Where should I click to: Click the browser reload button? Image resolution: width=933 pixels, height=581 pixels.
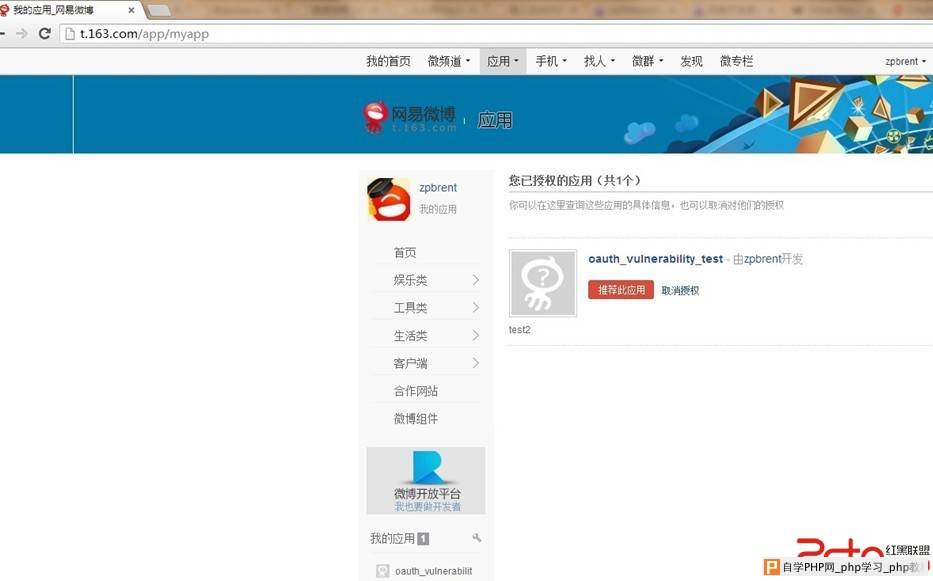pyautogui.click(x=45, y=33)
